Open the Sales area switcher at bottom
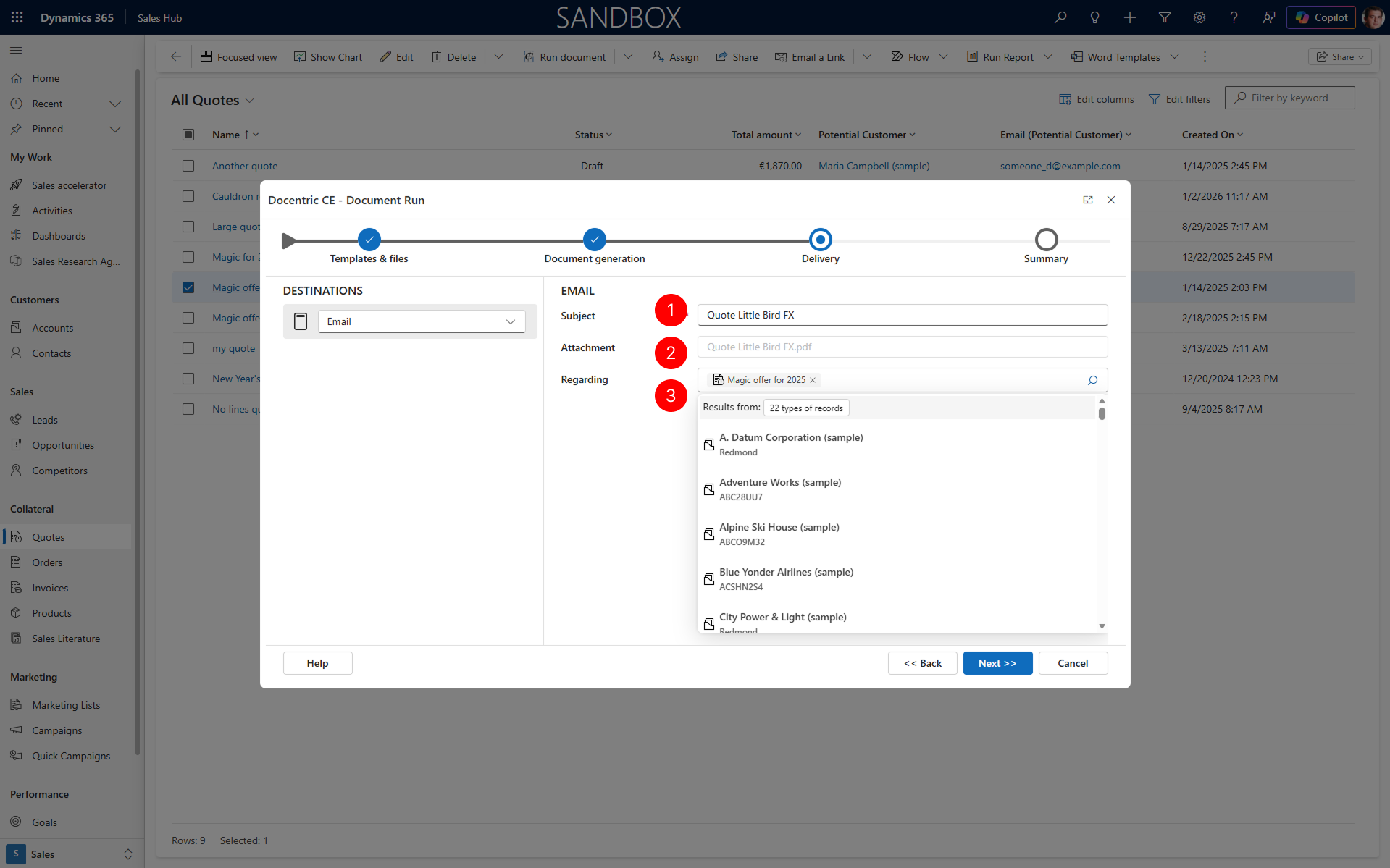The width and height of the screenshot is (1390, 868). point(70,854)
